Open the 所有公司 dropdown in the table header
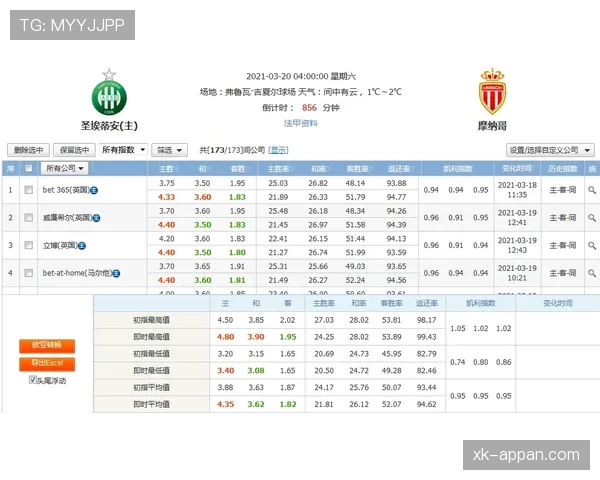Screen dimensions: 600x480 click(x=67, y=169)
